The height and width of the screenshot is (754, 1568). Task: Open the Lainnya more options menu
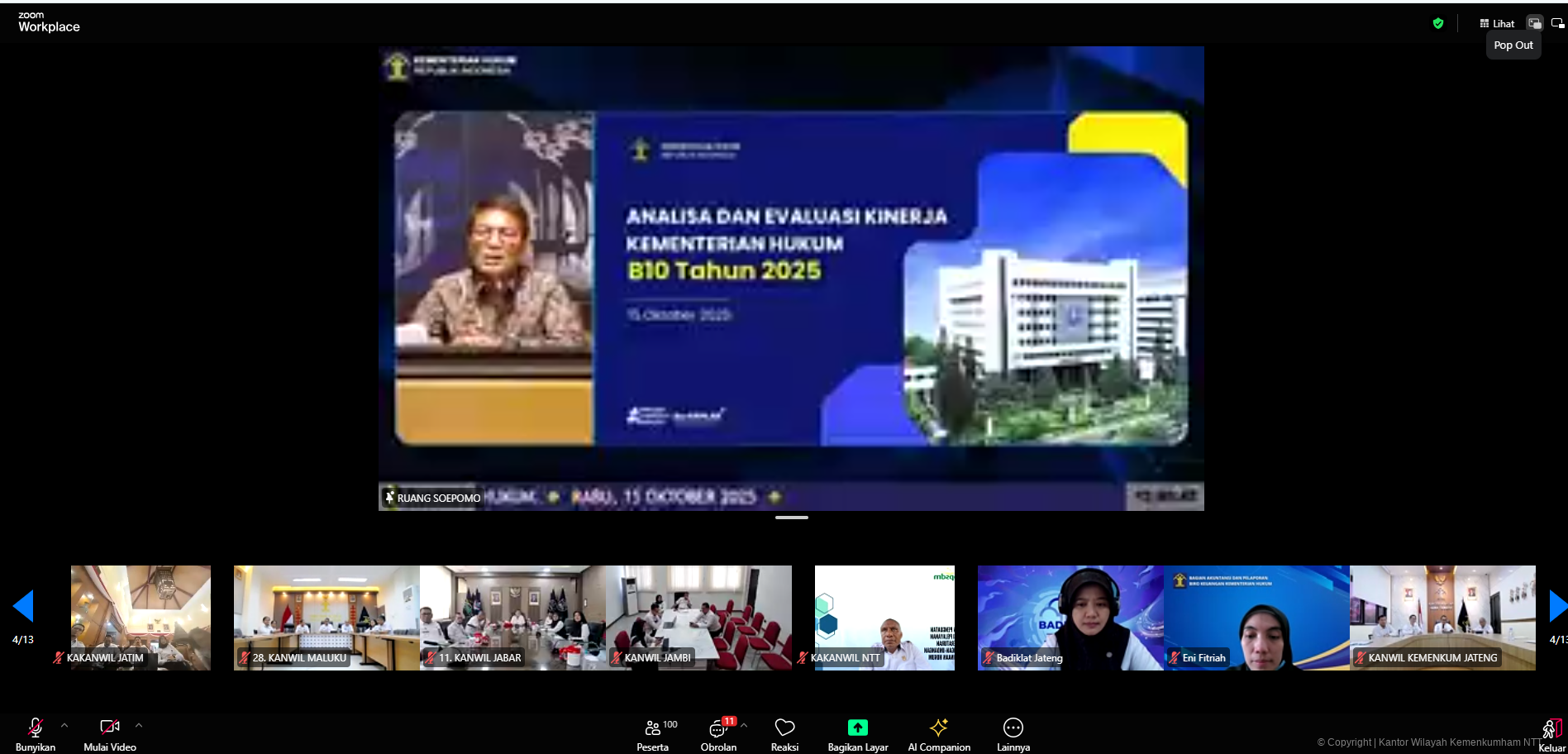(1013, 733)
